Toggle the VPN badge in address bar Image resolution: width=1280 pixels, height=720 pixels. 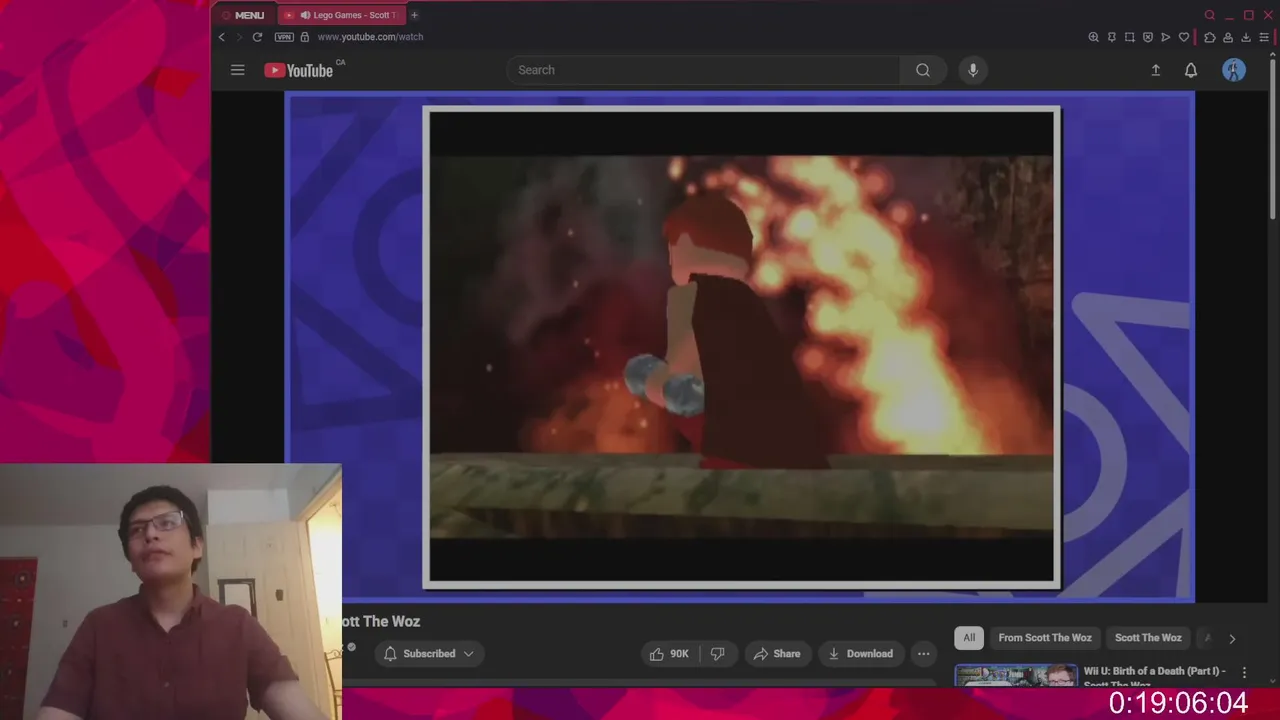tap(284, 37)
